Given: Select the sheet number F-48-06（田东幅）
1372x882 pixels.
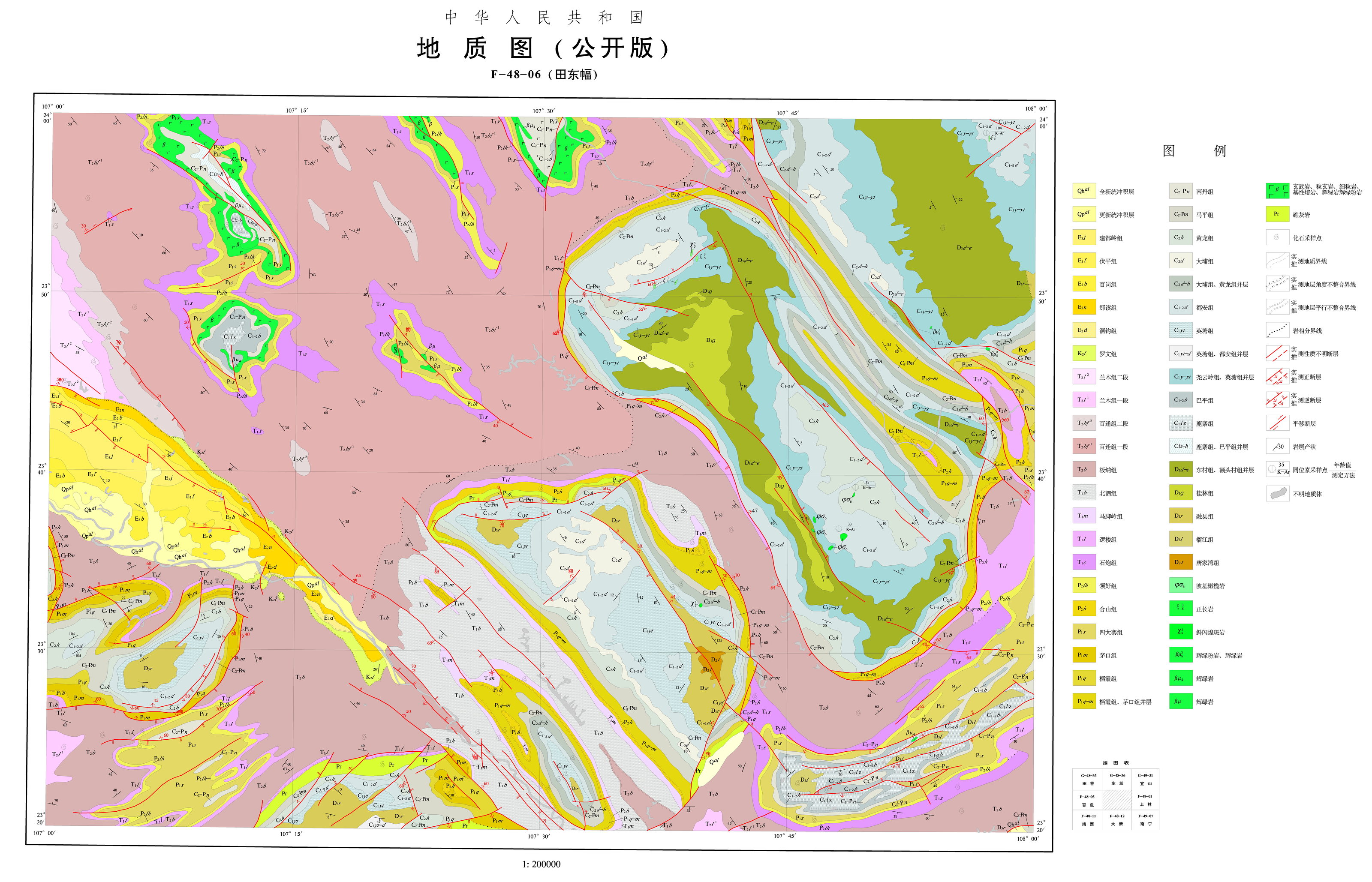Looking at the screenshot, I should click(x=544, y=75).
